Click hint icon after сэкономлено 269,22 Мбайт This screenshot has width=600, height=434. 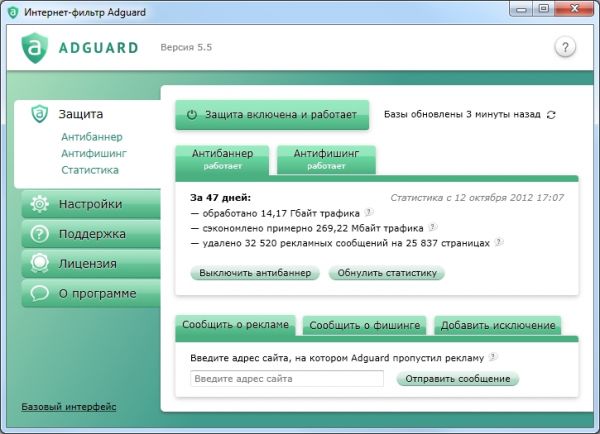[432, 227]
